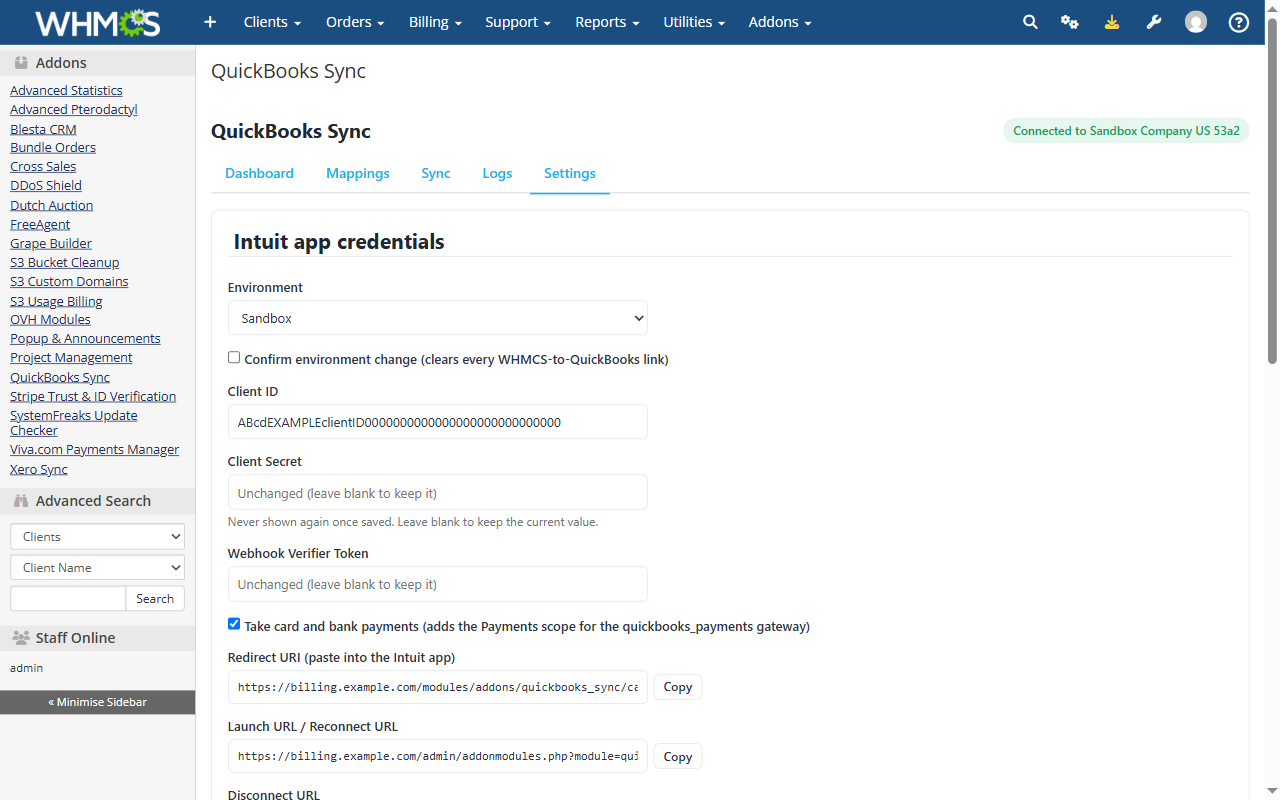Open Popup & Announcements addon link
This screenshot has width=1280, height=800.
click(x=85, y=338)
